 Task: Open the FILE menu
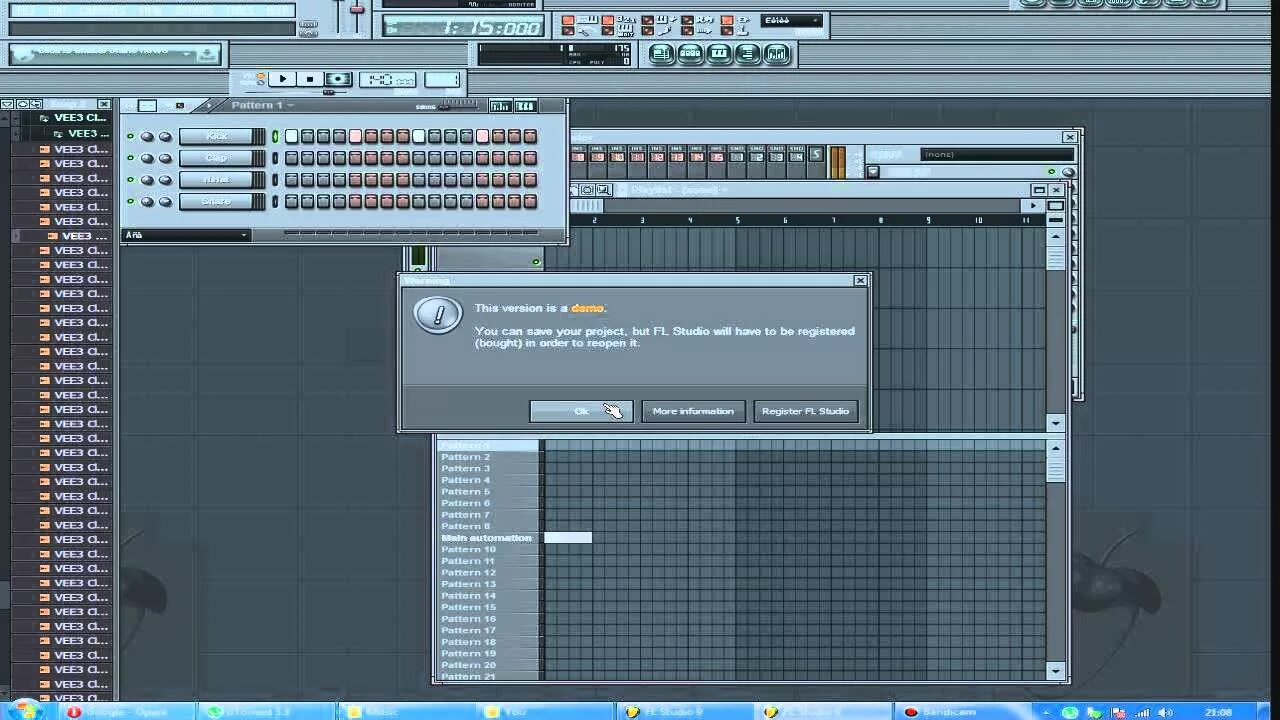pyautogui.click(x=25, y=10)
